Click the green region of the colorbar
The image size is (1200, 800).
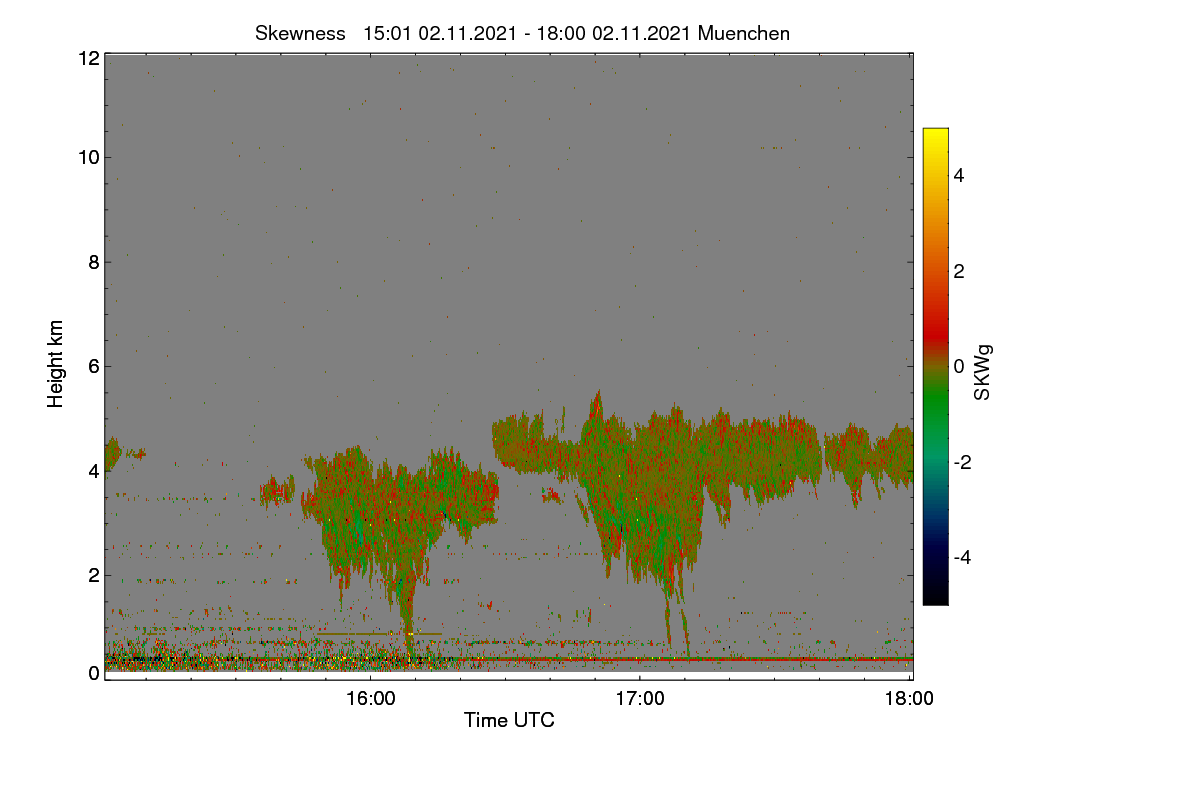(935, 410)
